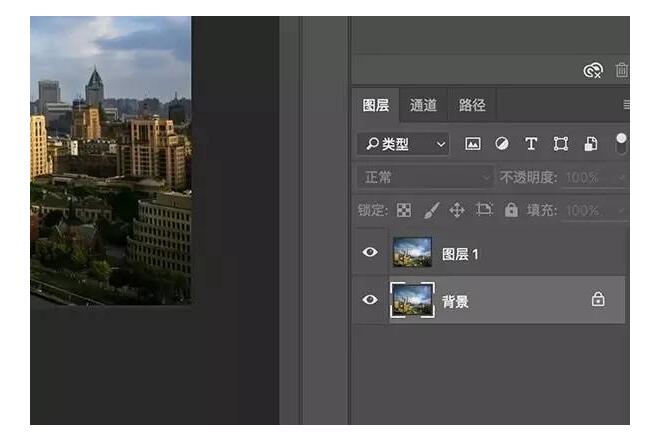The height and width of the screenshot is (445, 664).
Task: Lock image pixels brush icon
Action: click(431, 210)
